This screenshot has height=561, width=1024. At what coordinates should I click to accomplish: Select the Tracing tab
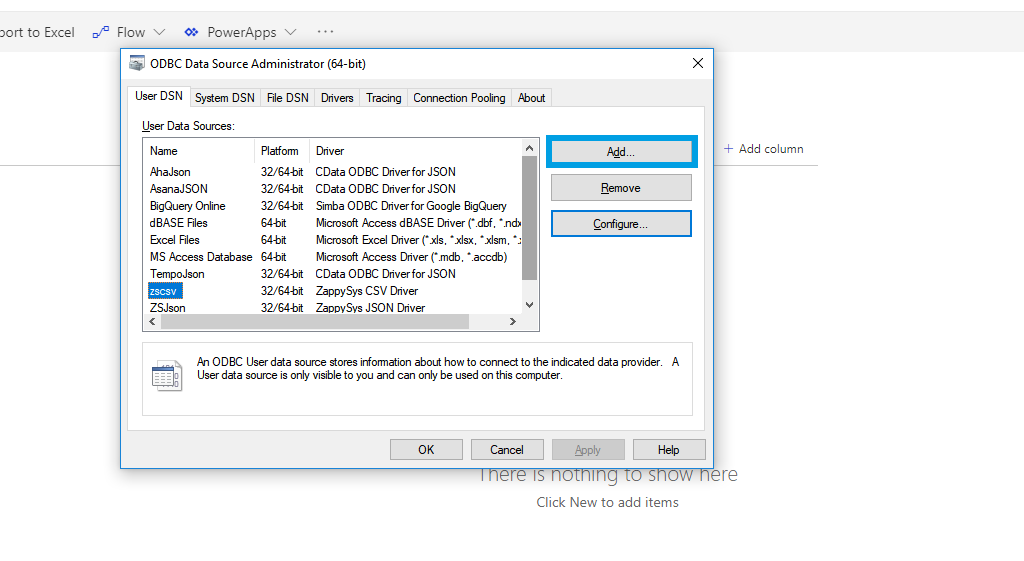coord(383,98)
